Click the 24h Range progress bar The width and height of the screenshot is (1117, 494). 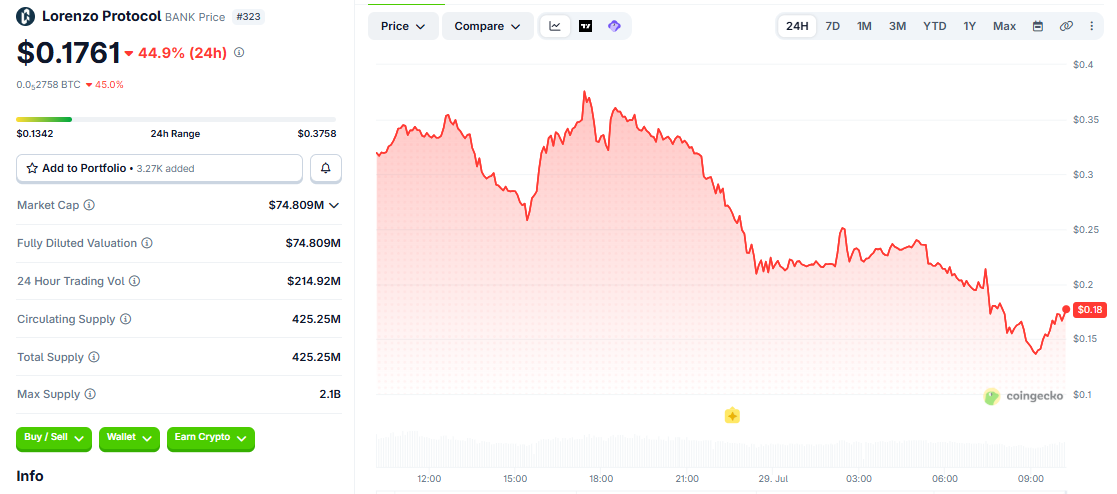176,119
